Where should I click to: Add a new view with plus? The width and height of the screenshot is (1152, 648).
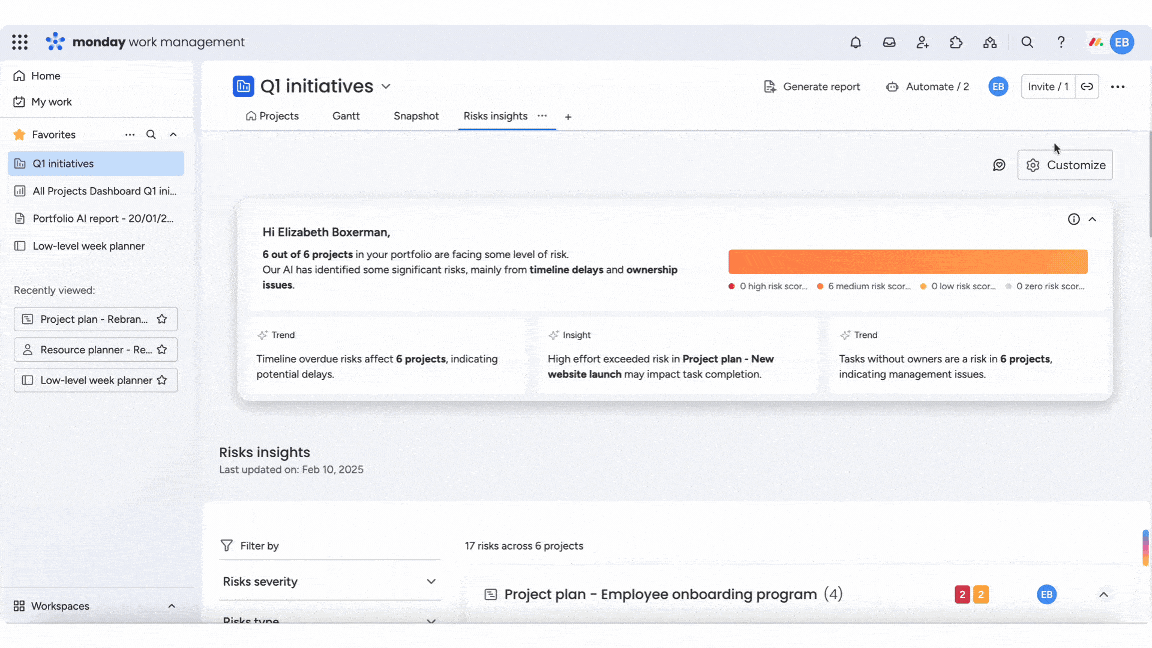pyautogui.click(x=568, y=117)
